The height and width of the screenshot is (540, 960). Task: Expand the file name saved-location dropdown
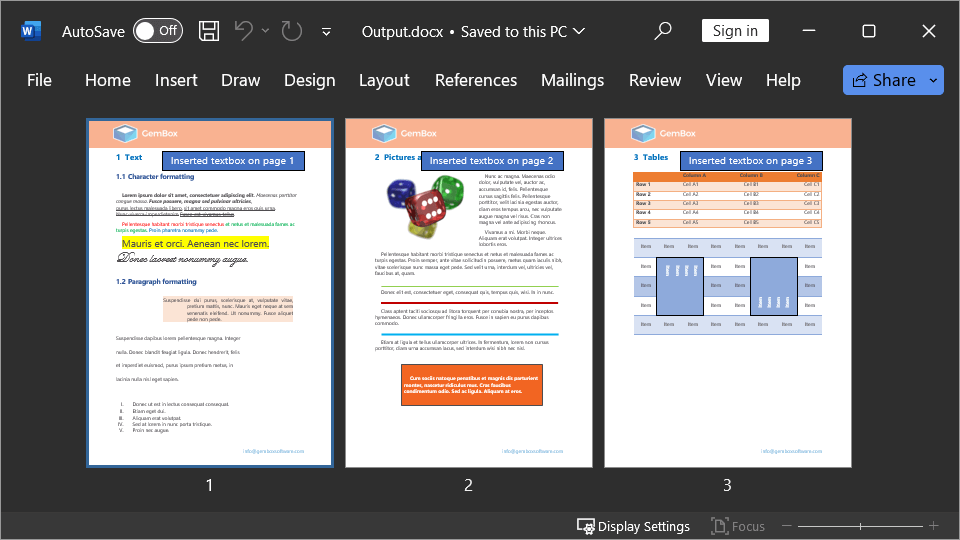pos(579,31)
